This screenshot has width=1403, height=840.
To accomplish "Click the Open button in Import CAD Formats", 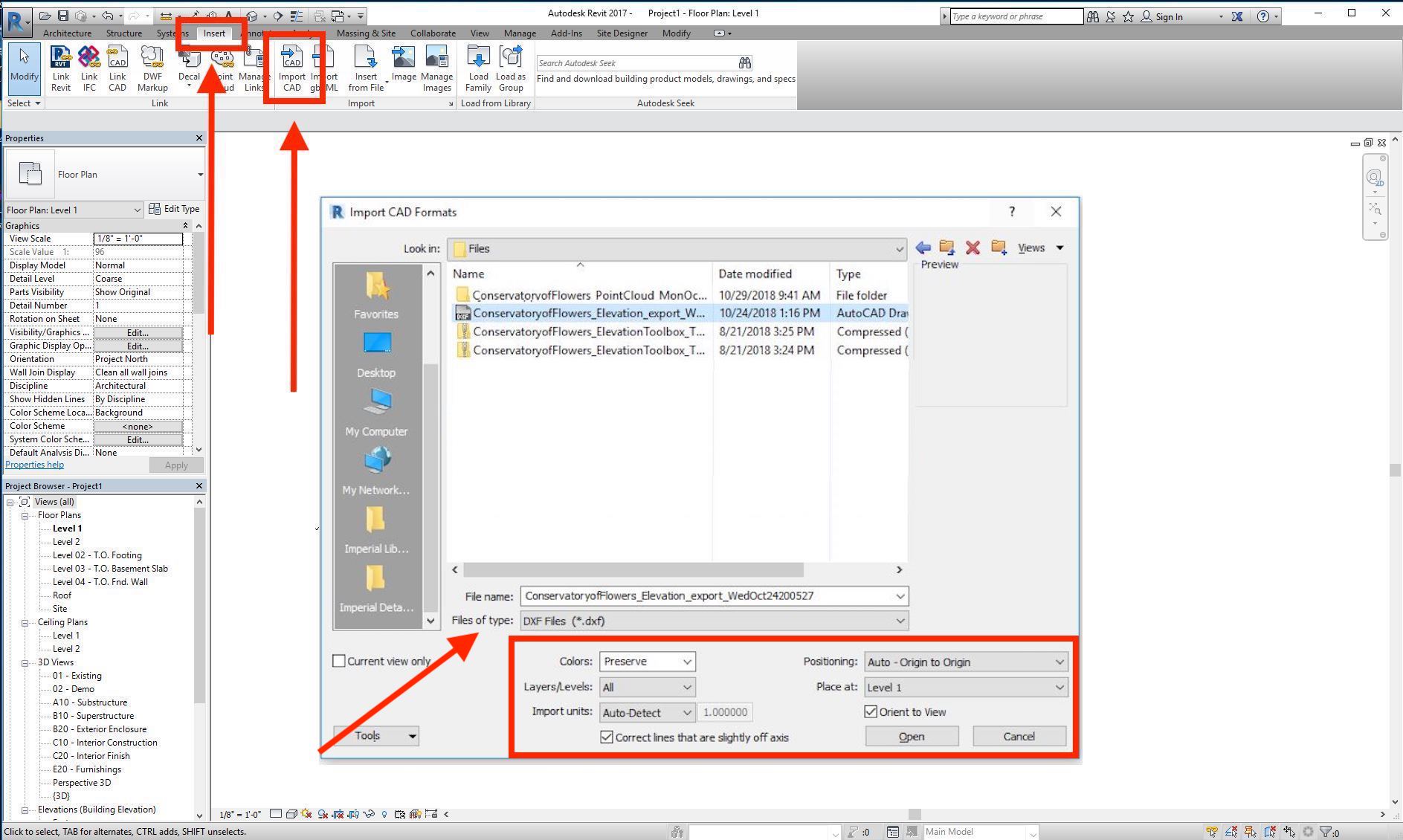I will (x=912, y=736).
